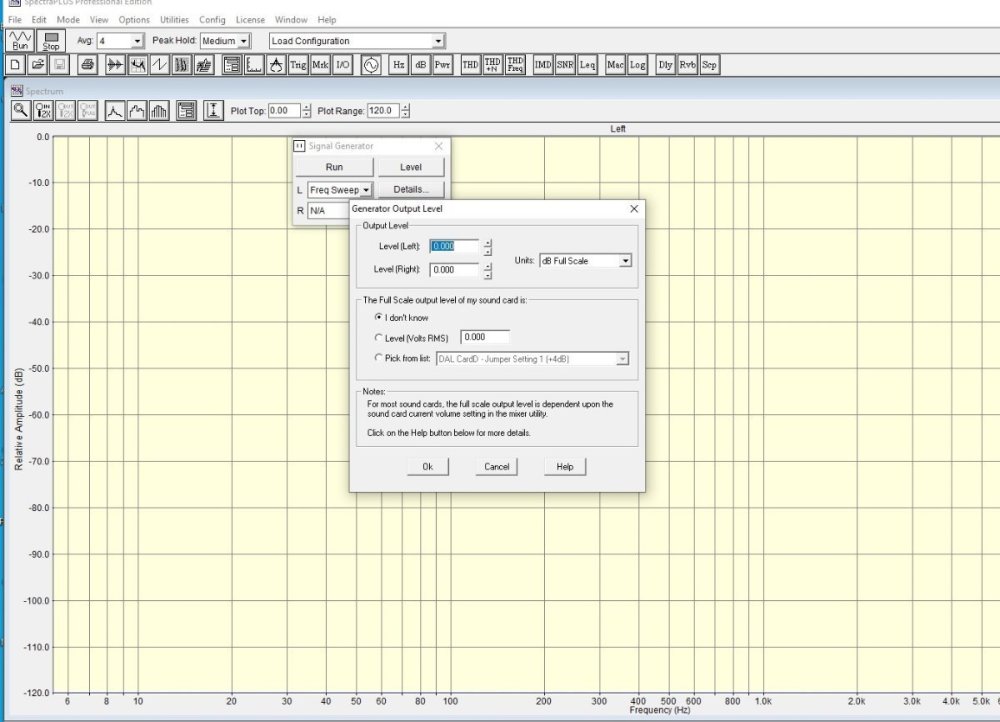Image resolution: width=1000 pixels, height=722 pixels.
Task: Open the Utilities menu
Action: 174,20
